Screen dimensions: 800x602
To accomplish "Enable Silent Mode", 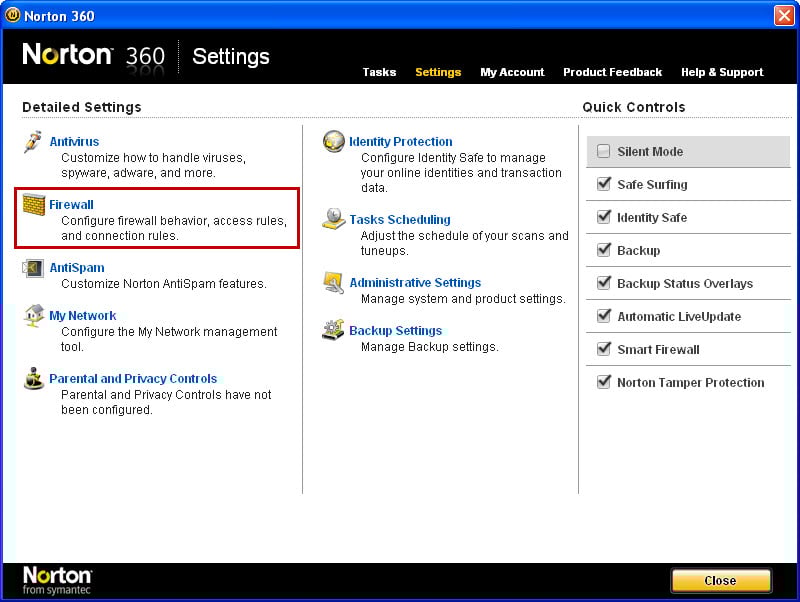I will coord(604,151).
